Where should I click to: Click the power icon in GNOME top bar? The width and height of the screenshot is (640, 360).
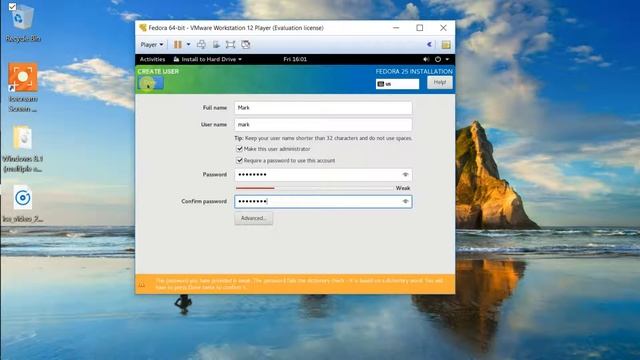click(438, 59)
